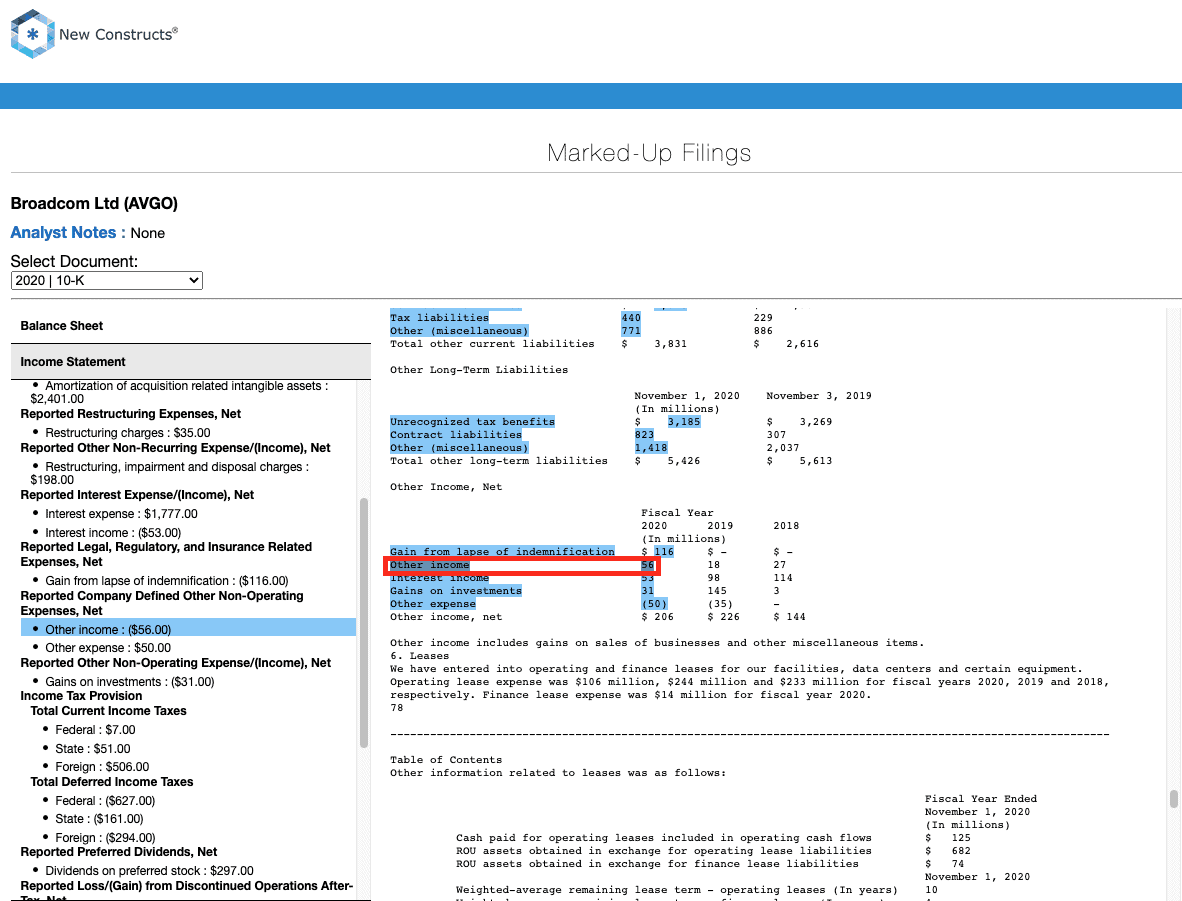1182x901 pixels.
Task: Select Dividends on preferred stock : $297.00
Action: (149, 871)
